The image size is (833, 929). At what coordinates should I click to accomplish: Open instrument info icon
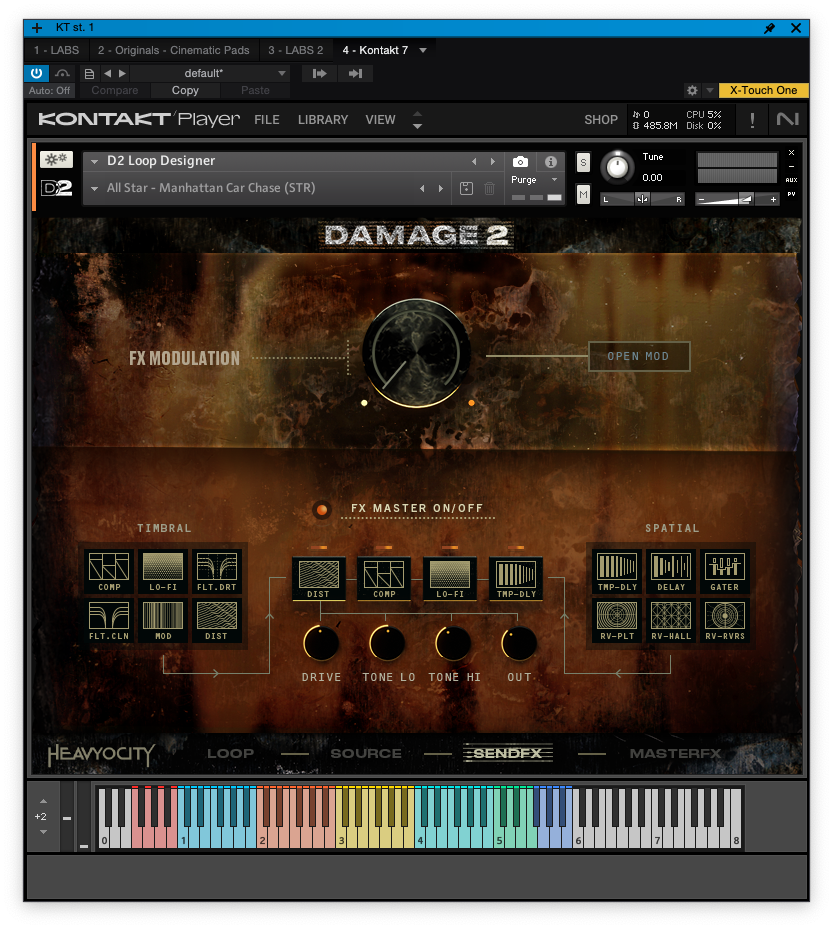coord(551,162)
